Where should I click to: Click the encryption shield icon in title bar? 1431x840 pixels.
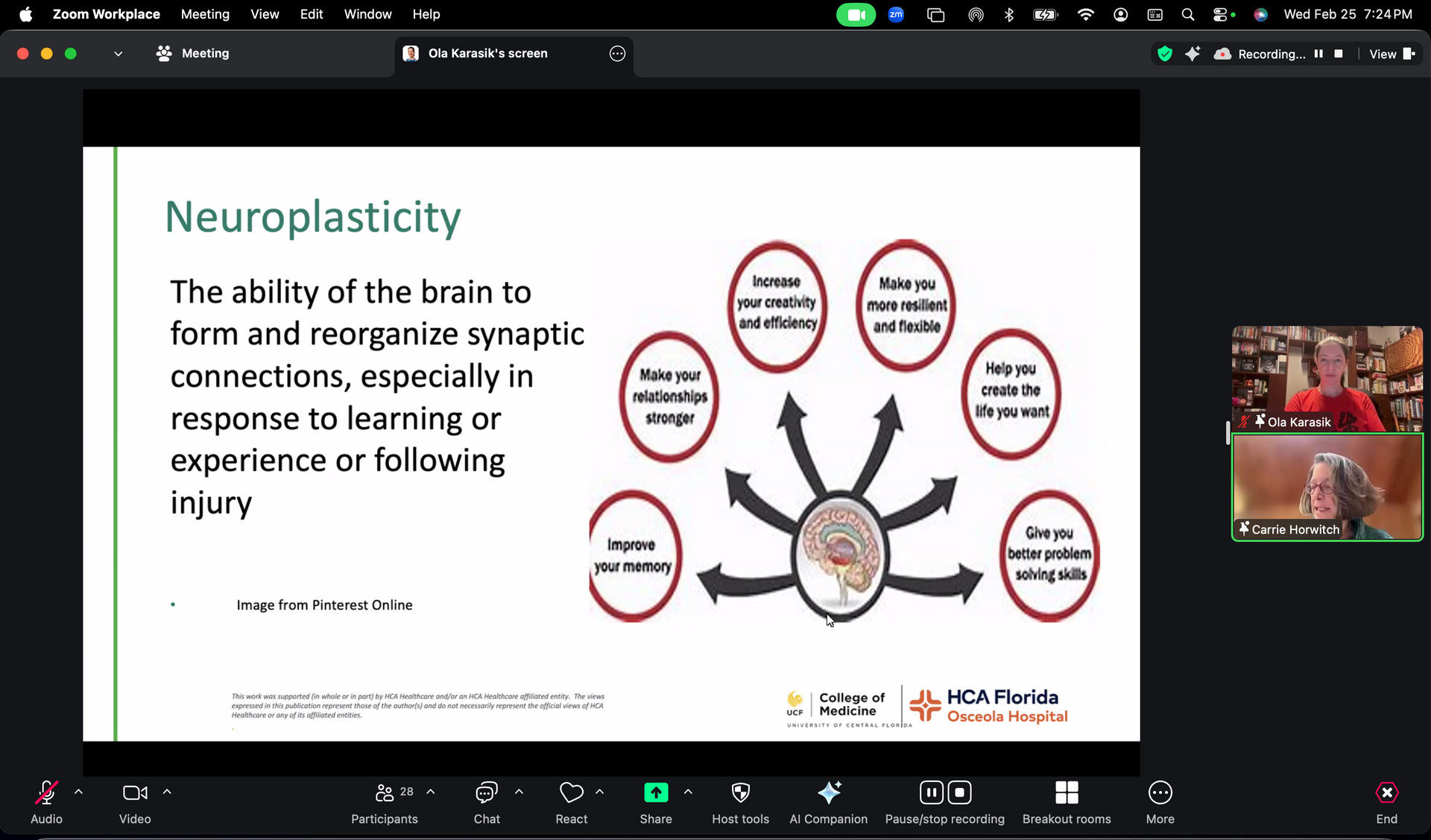pos(1164,54)
